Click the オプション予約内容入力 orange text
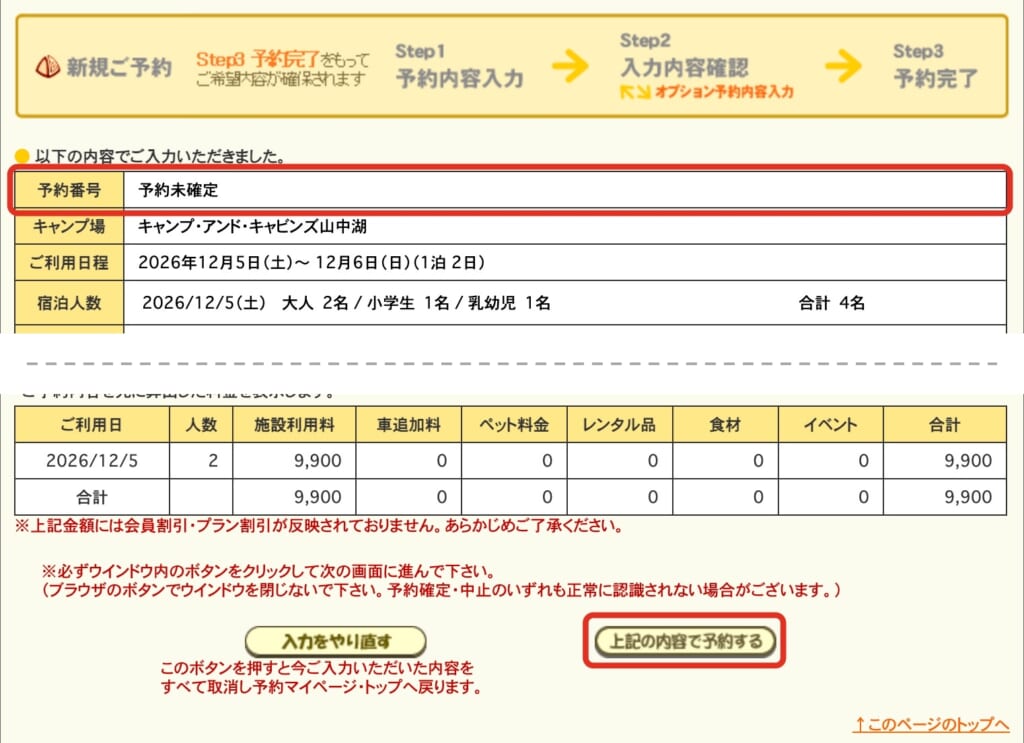Image resolution: width=1024 pixels, height=743 pixels. 724,91
